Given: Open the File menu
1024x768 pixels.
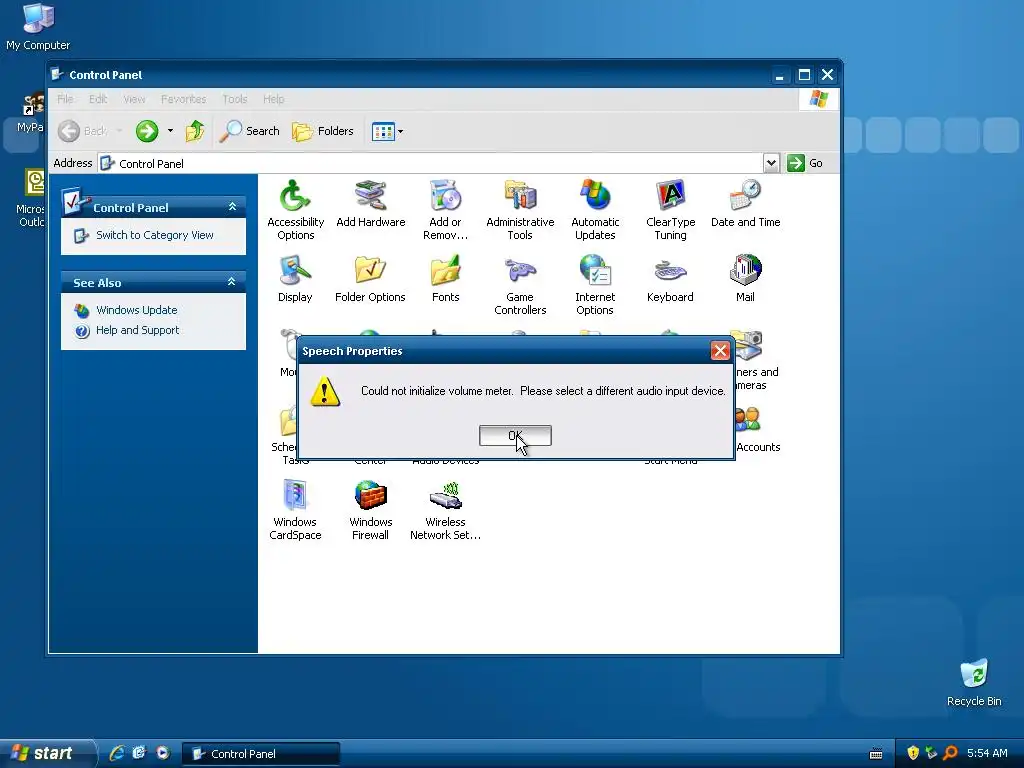Looking at the screenshot, I should pyautogui.click(x=65, y=99).
